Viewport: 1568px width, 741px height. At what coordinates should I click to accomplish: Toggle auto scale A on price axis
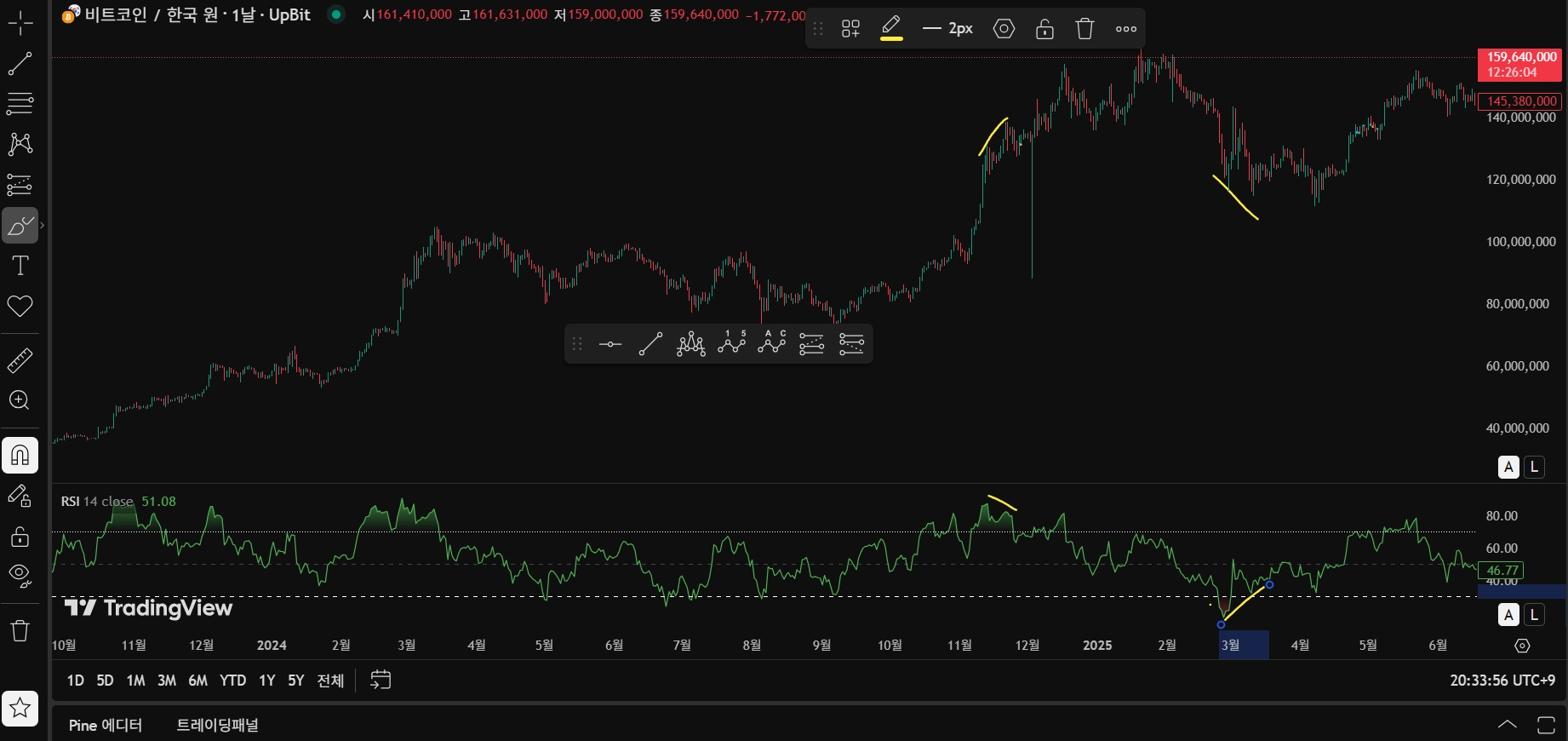[1508, 467]
